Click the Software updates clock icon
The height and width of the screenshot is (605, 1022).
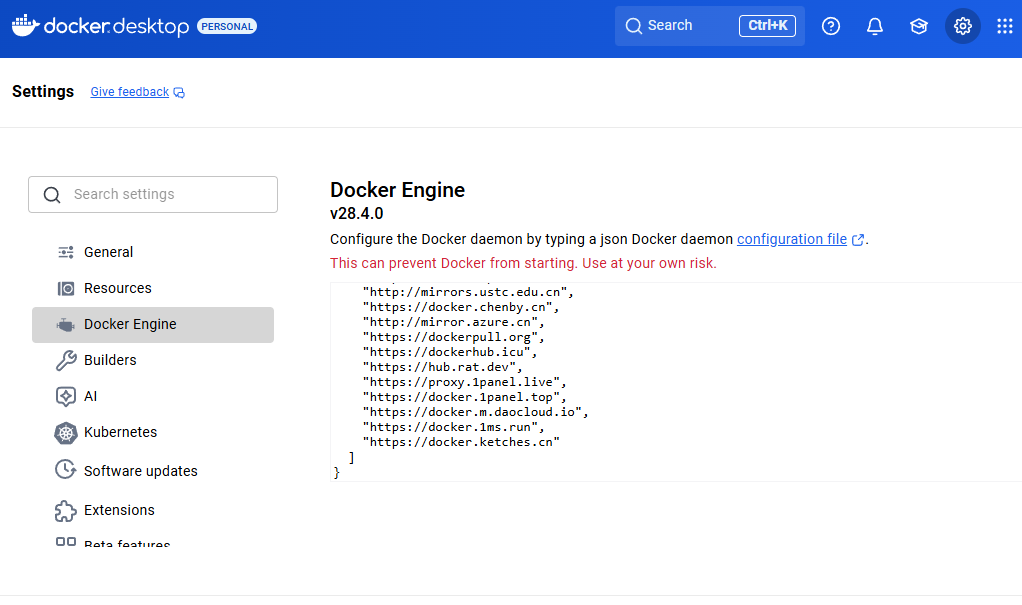coord(65,469)
